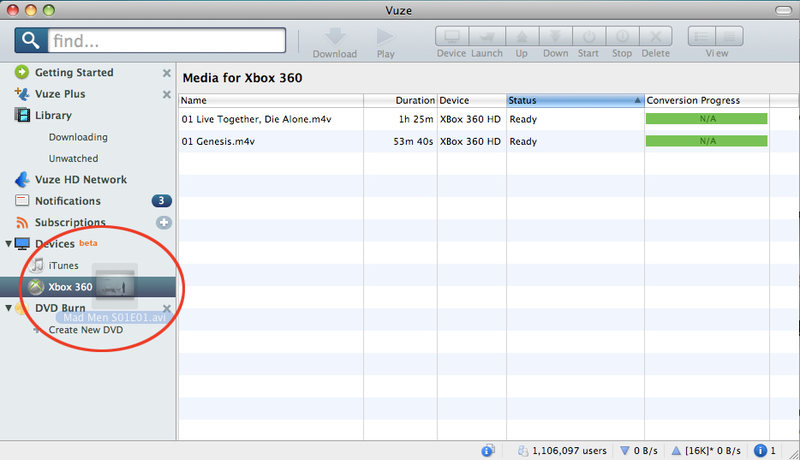Click the Device toolbar icon
The width and height of the screenshot is (800, 460).
452,36
